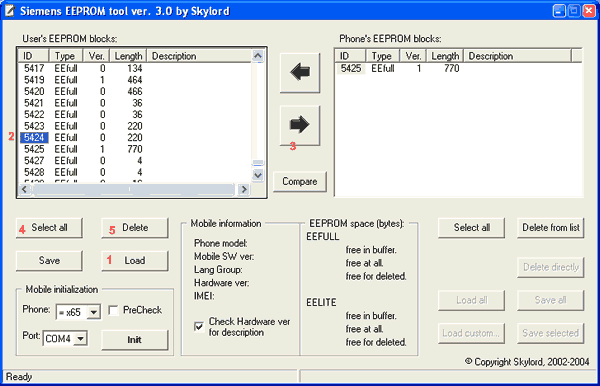Open the COM4 port dropdown
600x386 pixels.
coord(80,339)
